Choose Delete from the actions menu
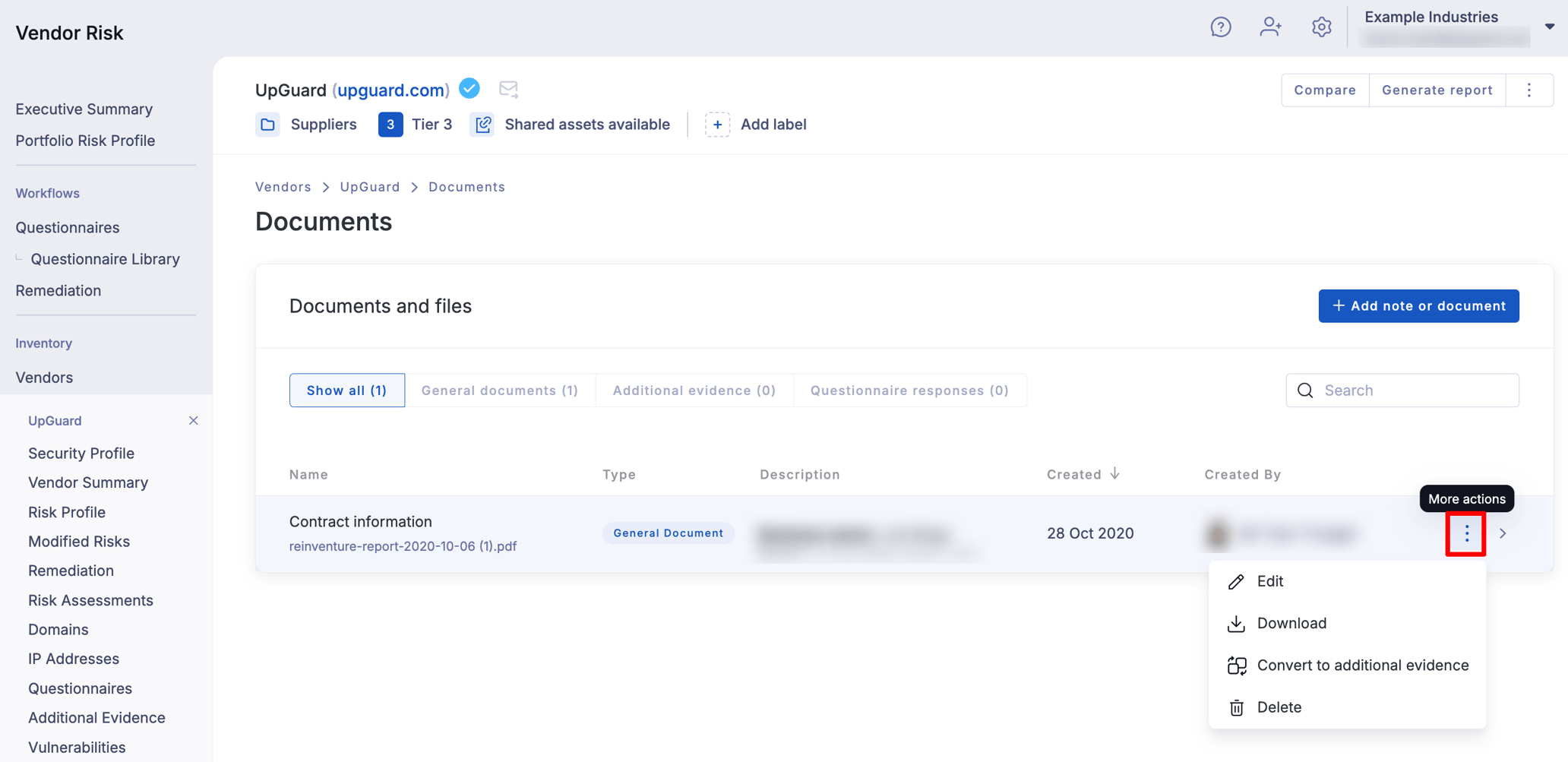Screen dimensions: 1568x762 pos(1347,707)
